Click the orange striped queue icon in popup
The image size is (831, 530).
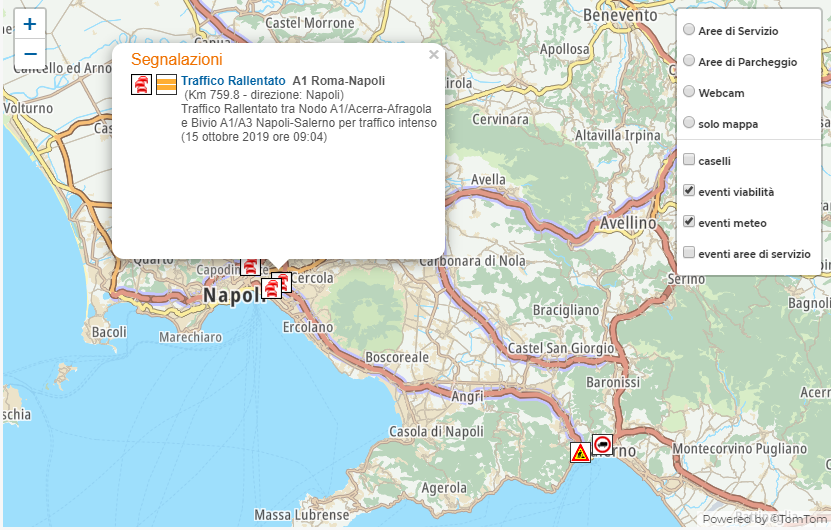click(x=167, y=85)
